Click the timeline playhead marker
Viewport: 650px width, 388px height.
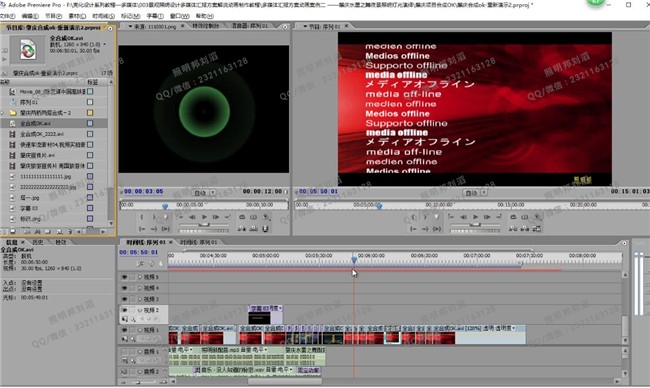point(354,259)
